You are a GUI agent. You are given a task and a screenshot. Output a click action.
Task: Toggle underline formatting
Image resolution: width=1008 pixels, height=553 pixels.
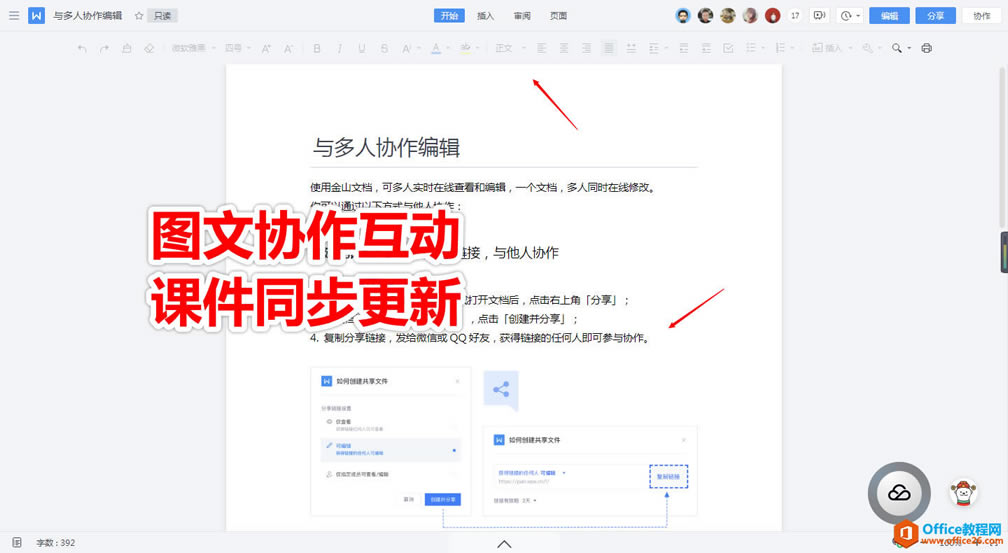coord(362,48)
